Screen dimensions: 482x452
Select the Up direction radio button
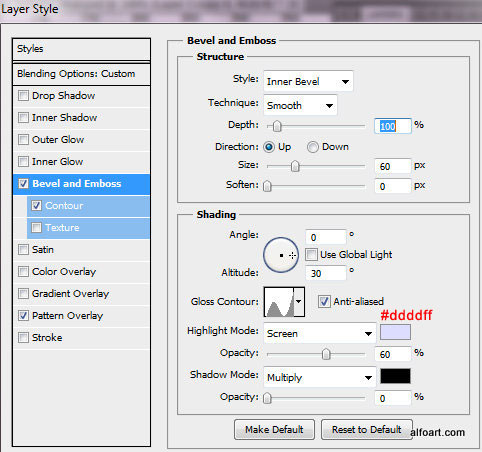(x=269, y=147)
